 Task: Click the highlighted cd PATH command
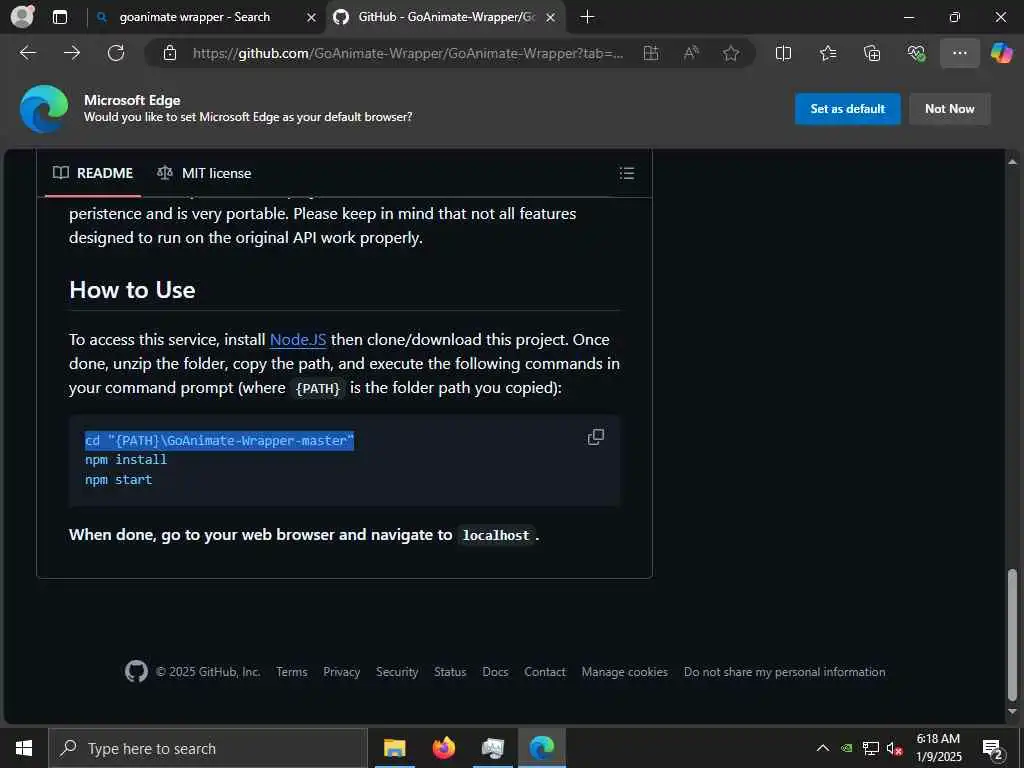219,441
